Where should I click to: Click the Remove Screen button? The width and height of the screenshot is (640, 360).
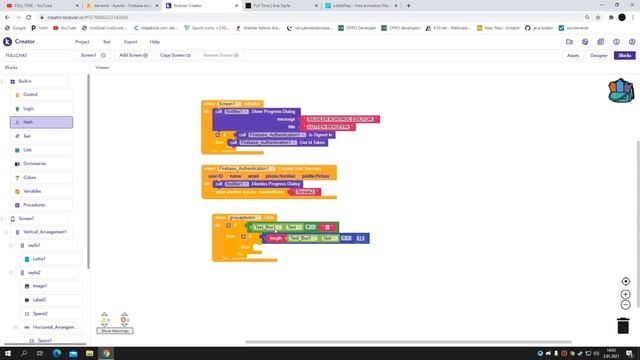(221, 55)
